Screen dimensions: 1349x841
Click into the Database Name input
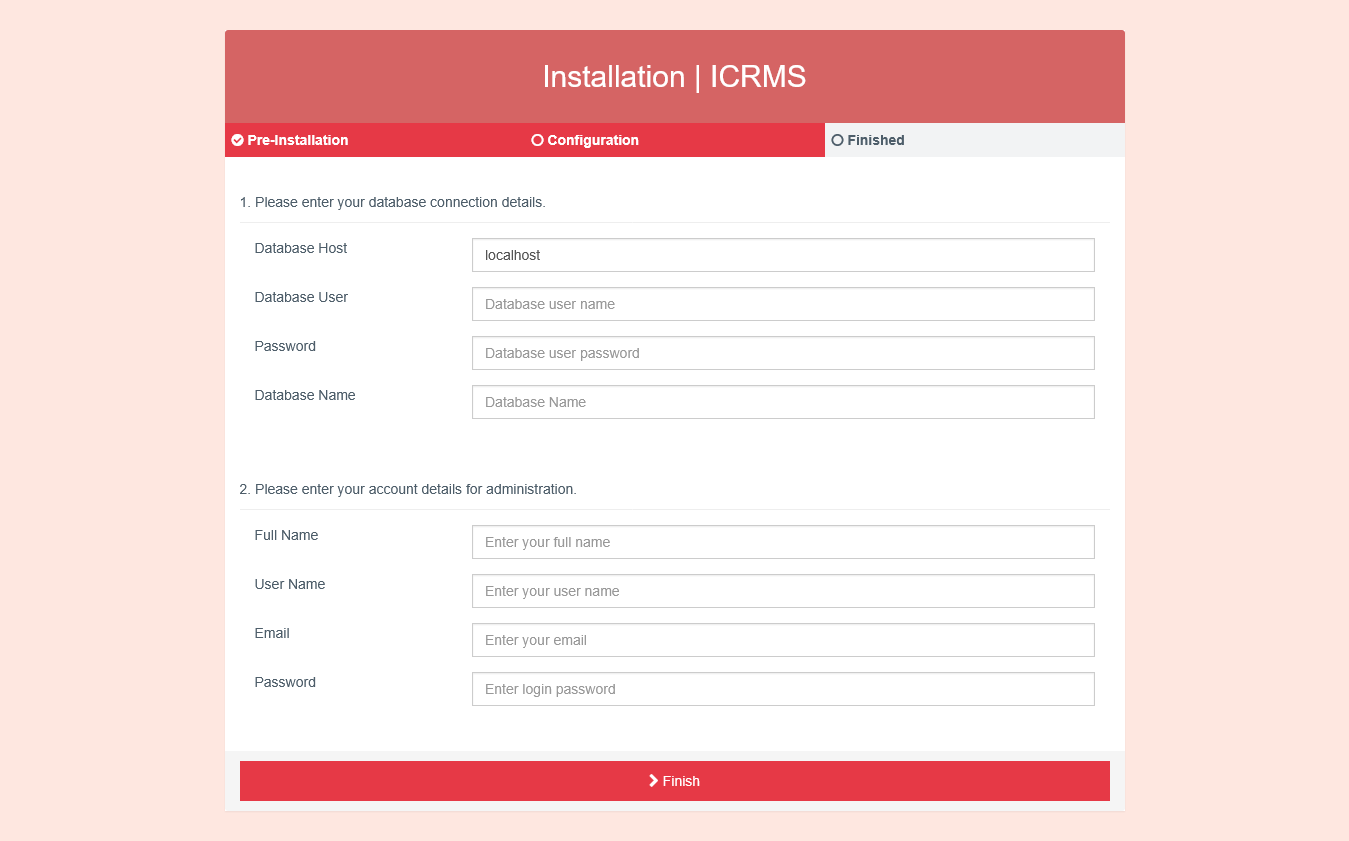783,402
